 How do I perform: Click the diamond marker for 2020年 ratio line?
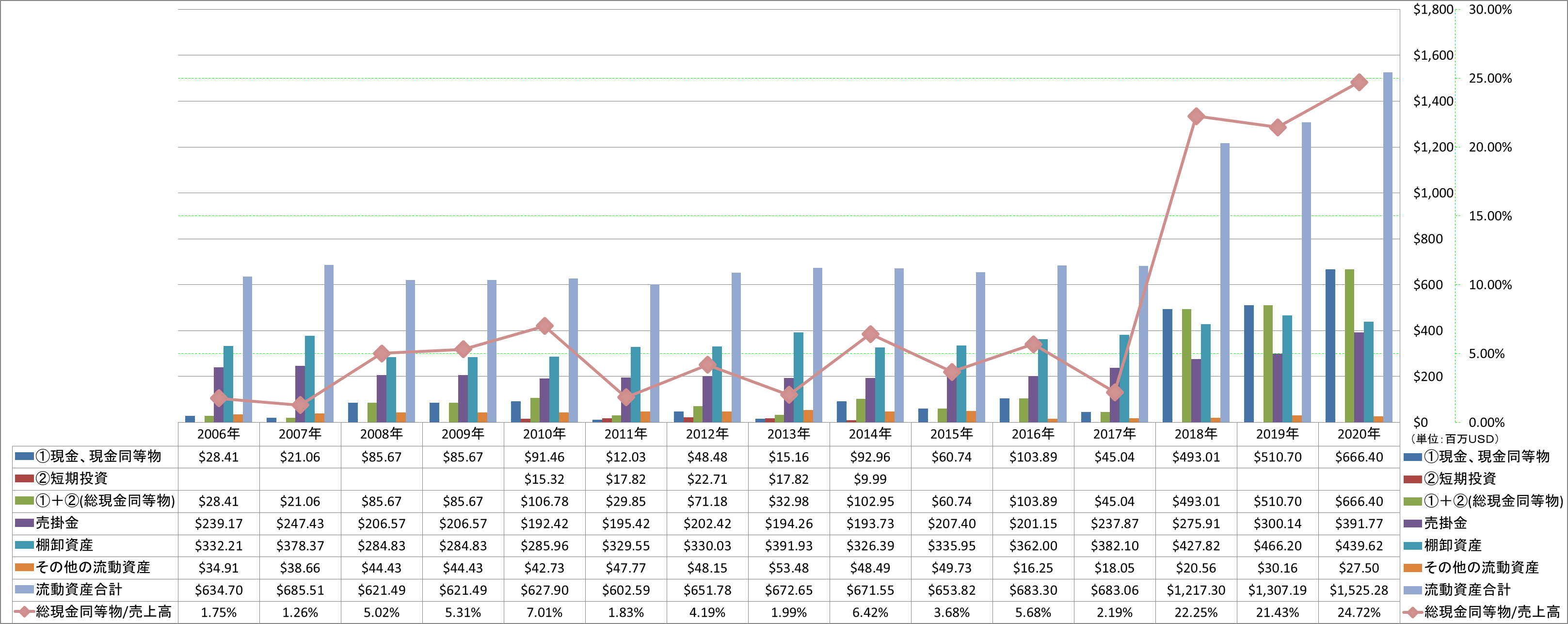(x=1359, y=82)
